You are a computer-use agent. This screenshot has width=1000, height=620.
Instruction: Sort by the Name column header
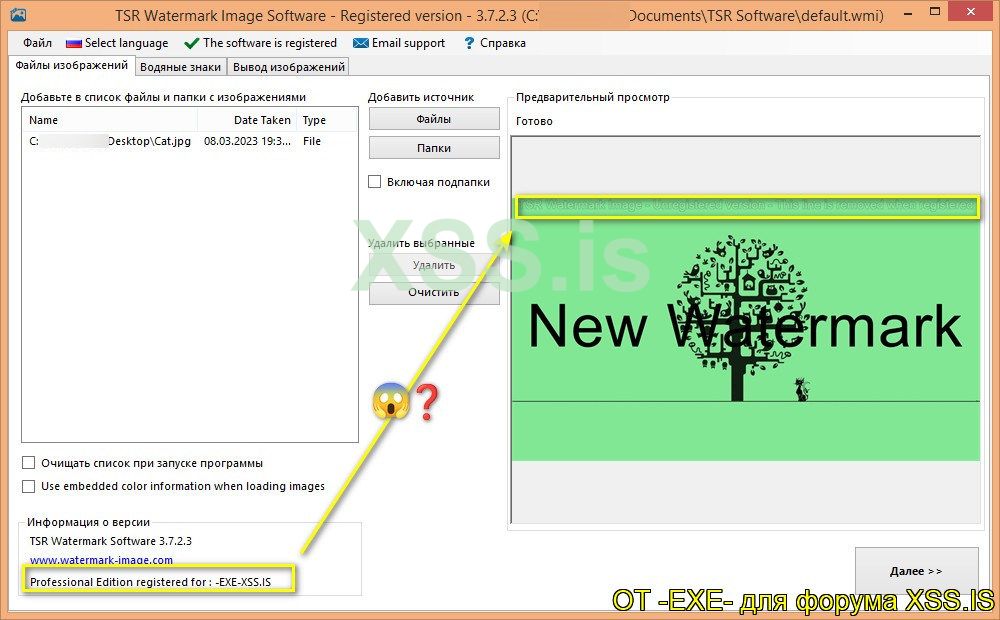click(x=110, y=120)
